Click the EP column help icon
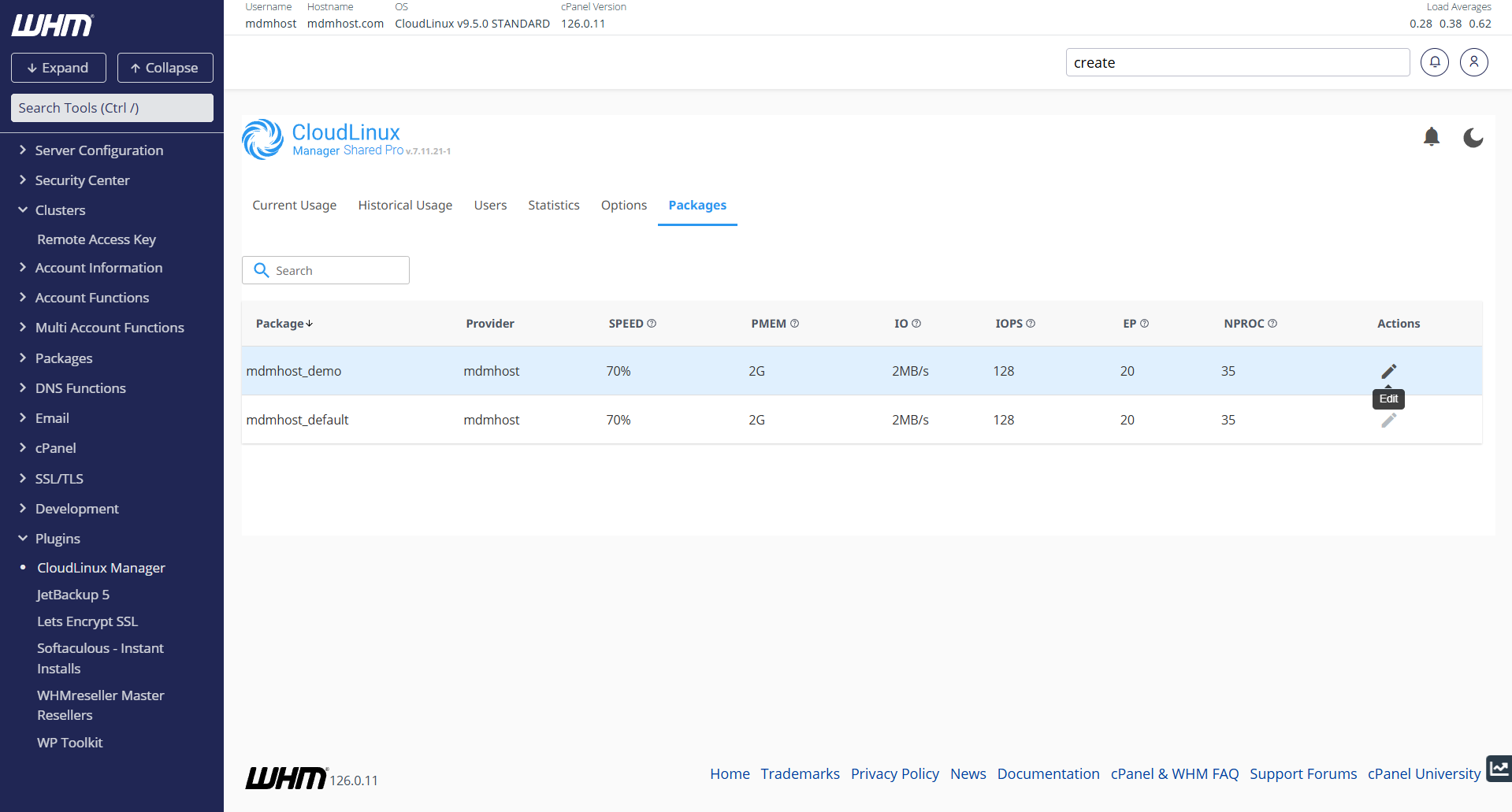Image resolution: width=1512 pixels, height=812 pixels. (1144, 324)
